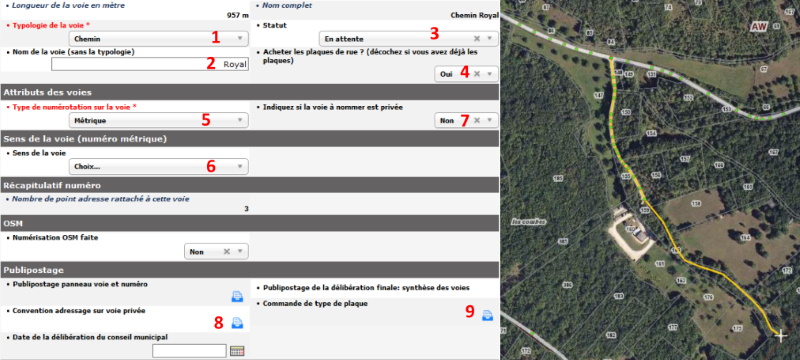This screenshot has width=800, height=360.
Task: Open the Convention adressage sur voie privée document icon
Action: click(237, 322)
